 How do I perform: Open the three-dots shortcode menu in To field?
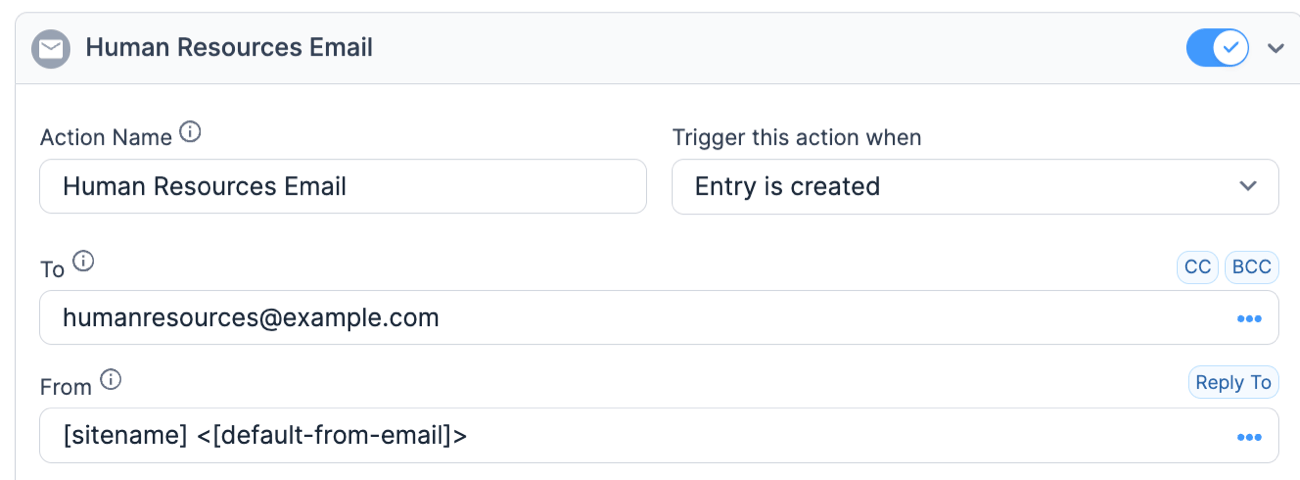1248,319
